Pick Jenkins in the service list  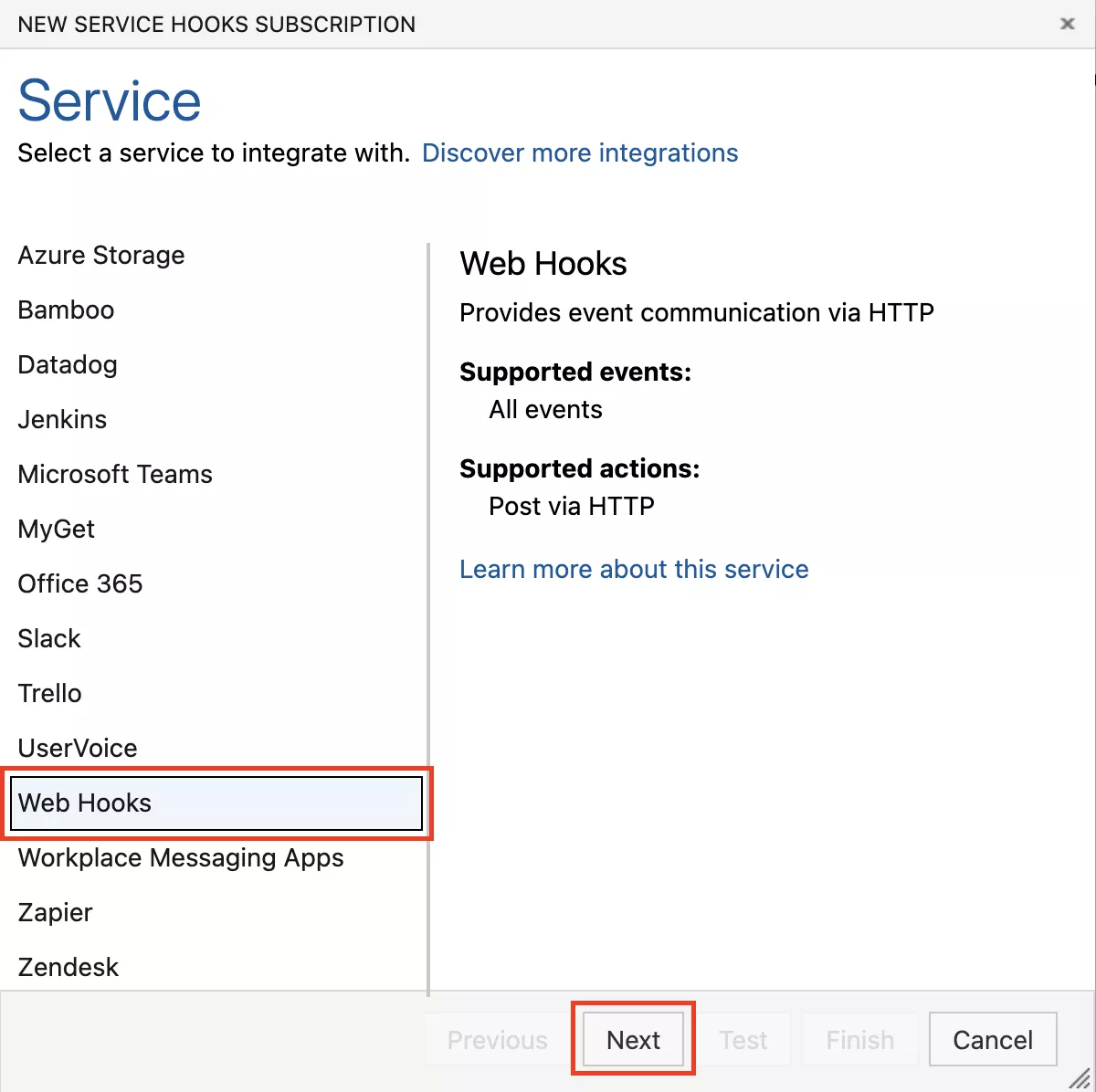pyautogui.click(x=62, y=420)
